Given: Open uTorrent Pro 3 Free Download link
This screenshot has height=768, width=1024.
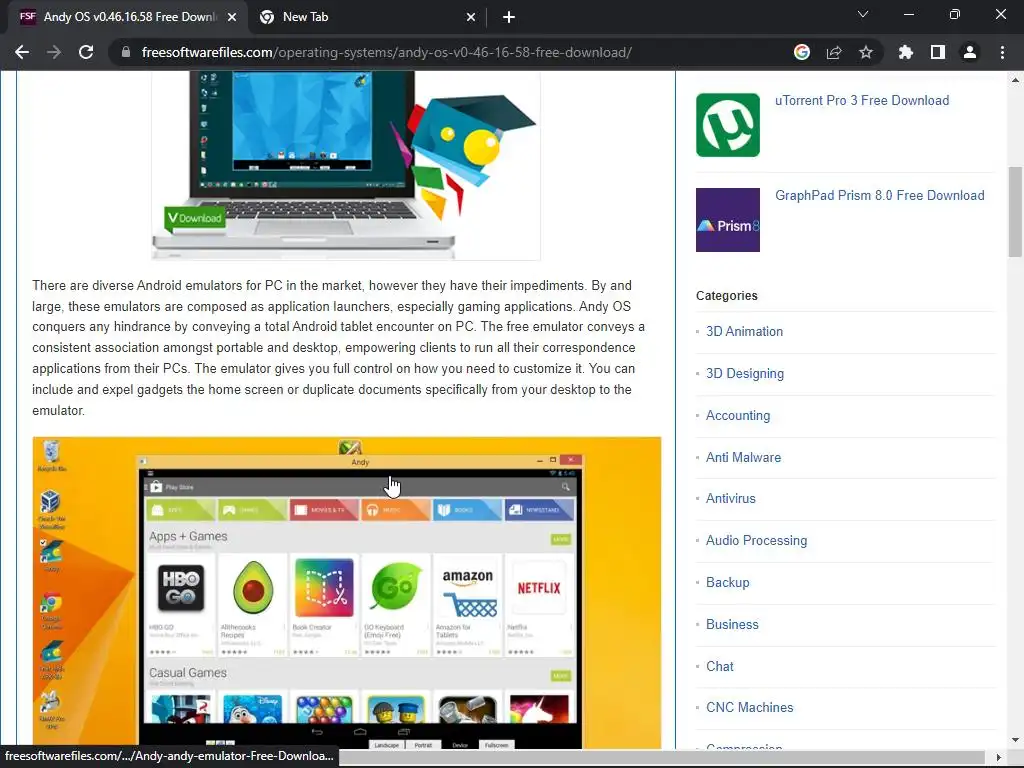Looking at the screenshot, I should (x=862, y=101).
